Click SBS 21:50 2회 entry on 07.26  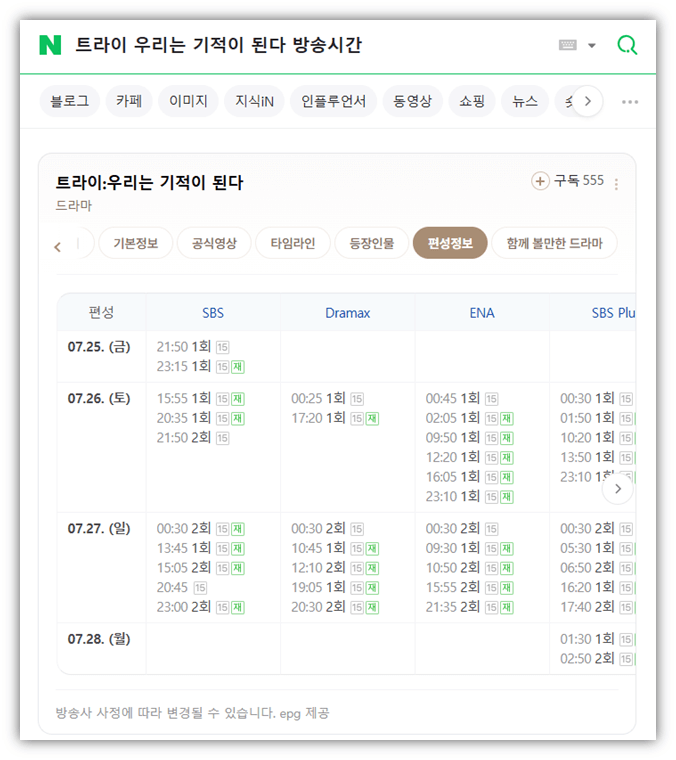[x=193, y=438]
